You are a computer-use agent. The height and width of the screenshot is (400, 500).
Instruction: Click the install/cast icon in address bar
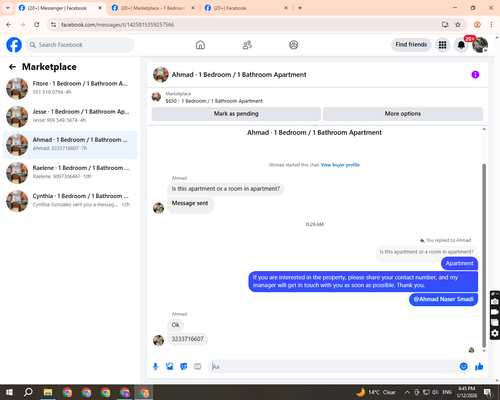coord(445,25)
